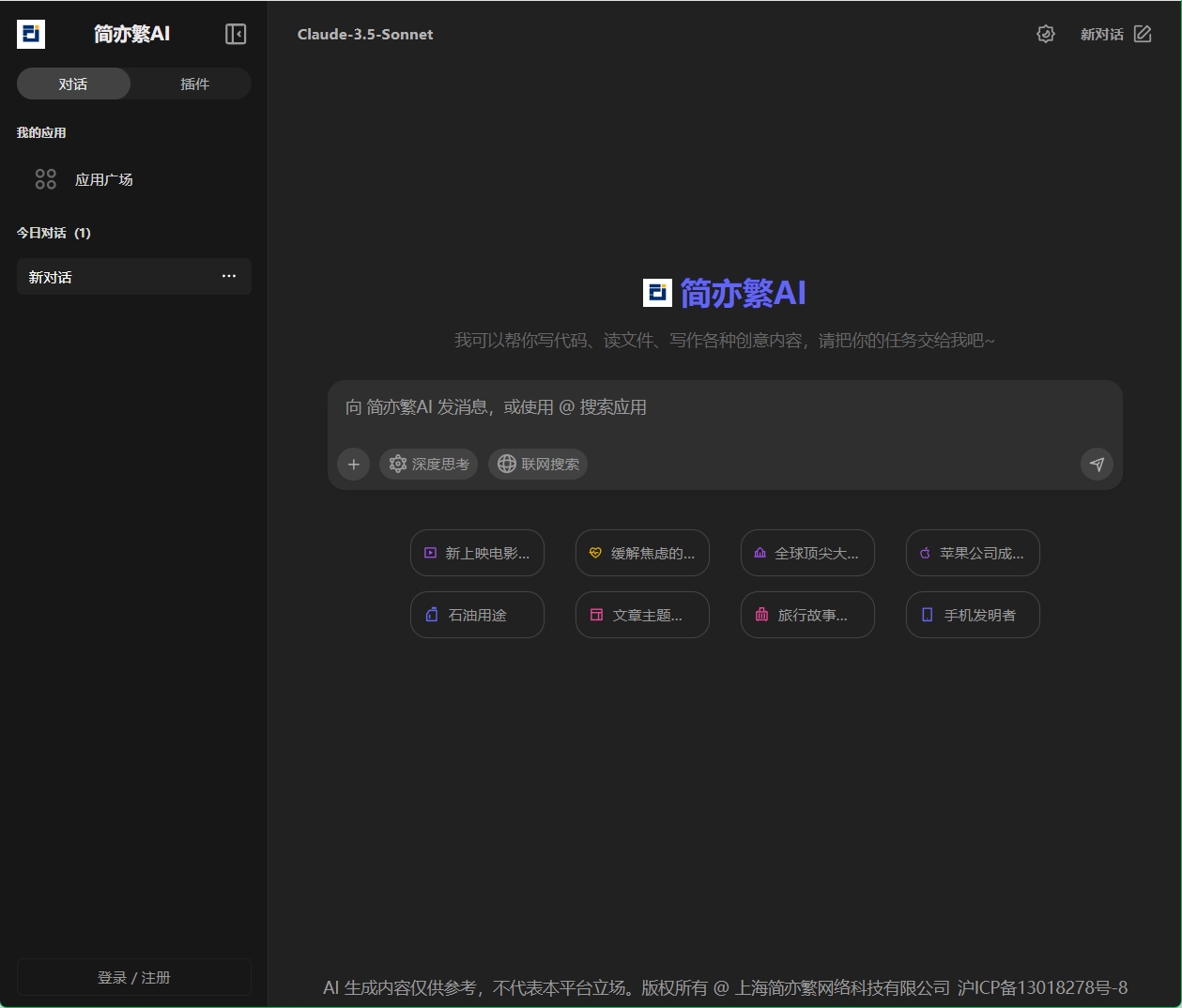Open 应用广场 from the sidebar
Image resolution: width=1182 pixels, height=1008 pixels.
tap(134, 179)
